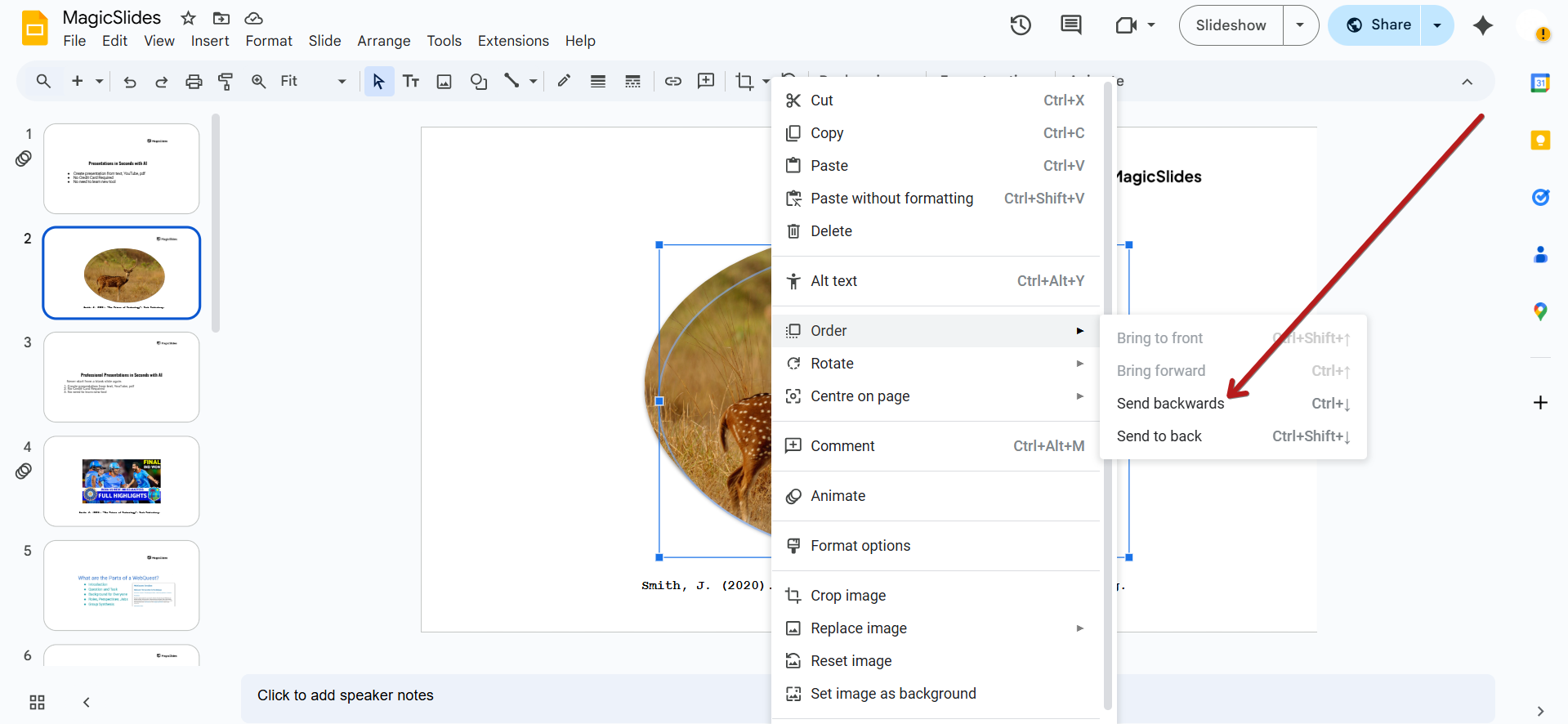Open new slide layout dropdown
The width and height of the screenshot is (1568, 724).
99,81
